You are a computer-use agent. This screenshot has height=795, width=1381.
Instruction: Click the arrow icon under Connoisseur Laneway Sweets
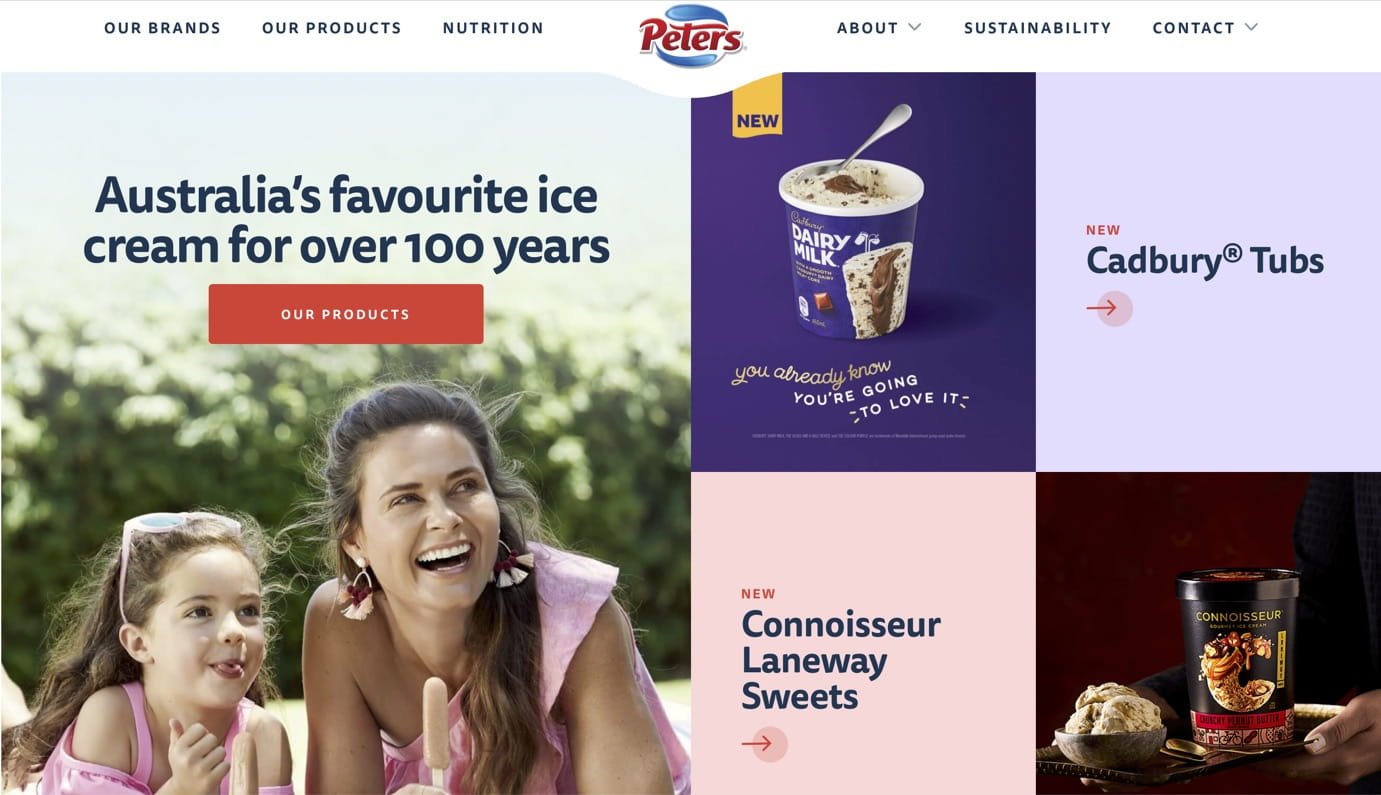(765, 744)
